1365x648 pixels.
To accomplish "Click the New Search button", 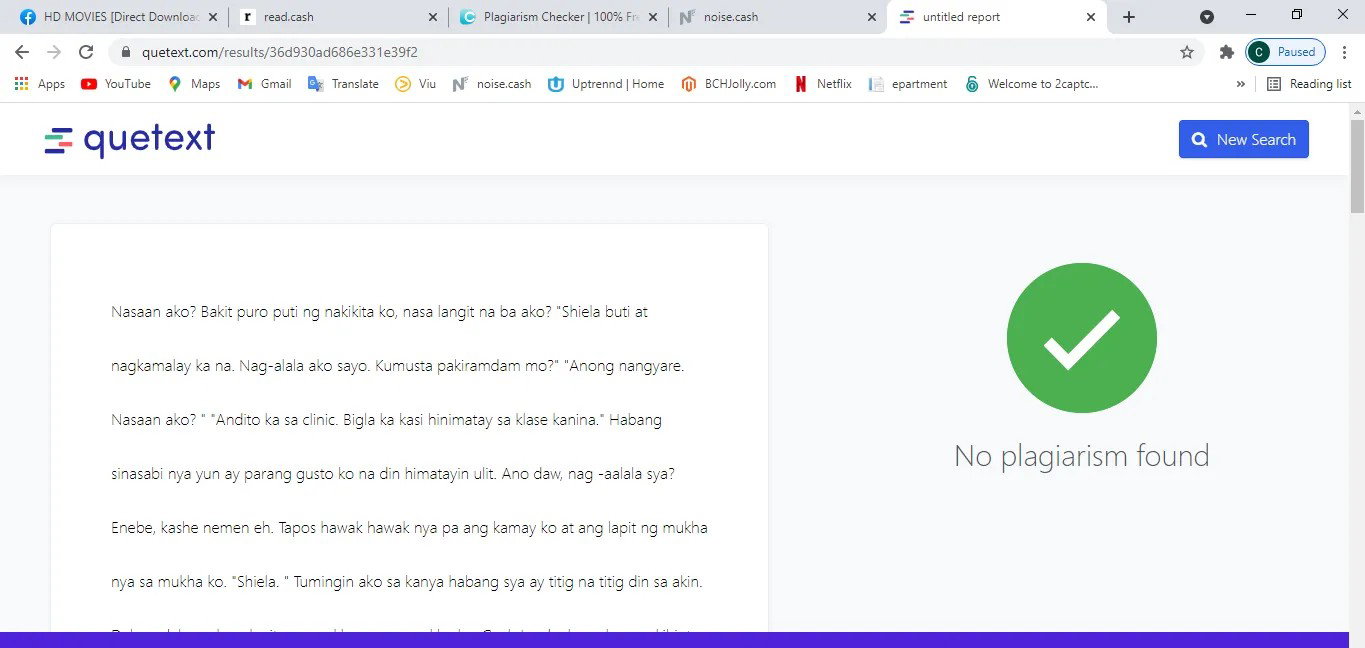I will pyautogui.click(x=1244, y=140).
